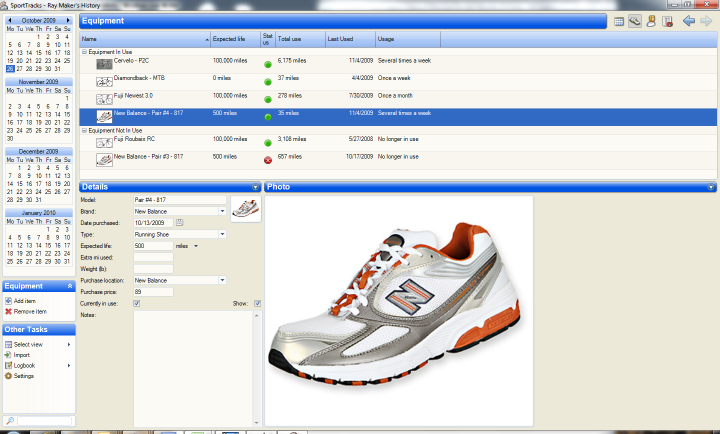Toggle the Currently in use checkbox
This screenshot has width=720, height=434.
[x=136, y=303]
